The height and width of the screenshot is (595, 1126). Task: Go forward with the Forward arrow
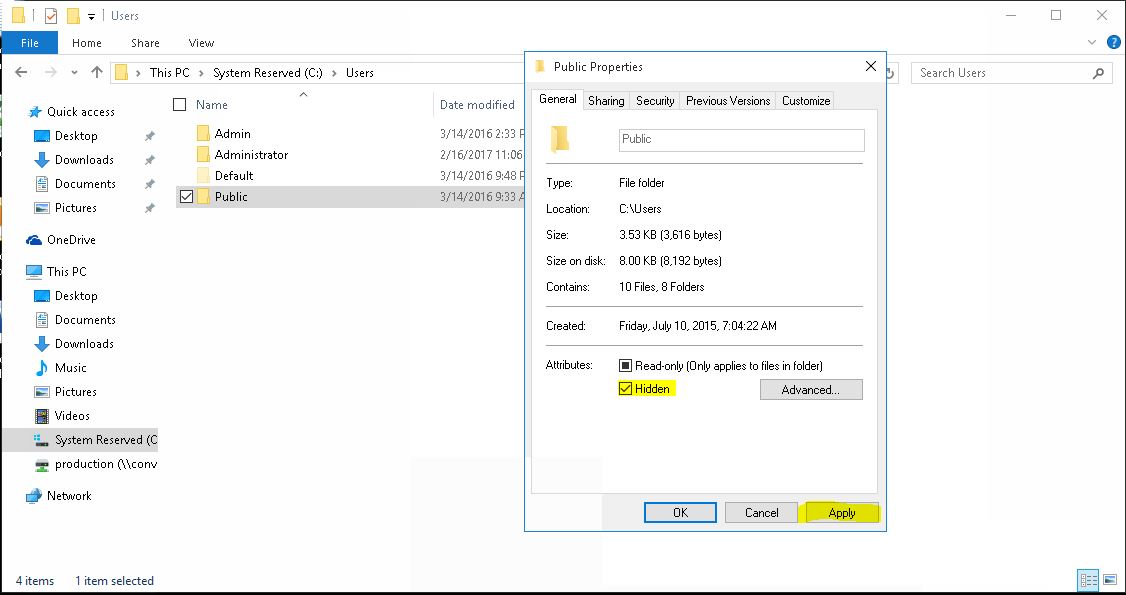(x=50, y=72)
